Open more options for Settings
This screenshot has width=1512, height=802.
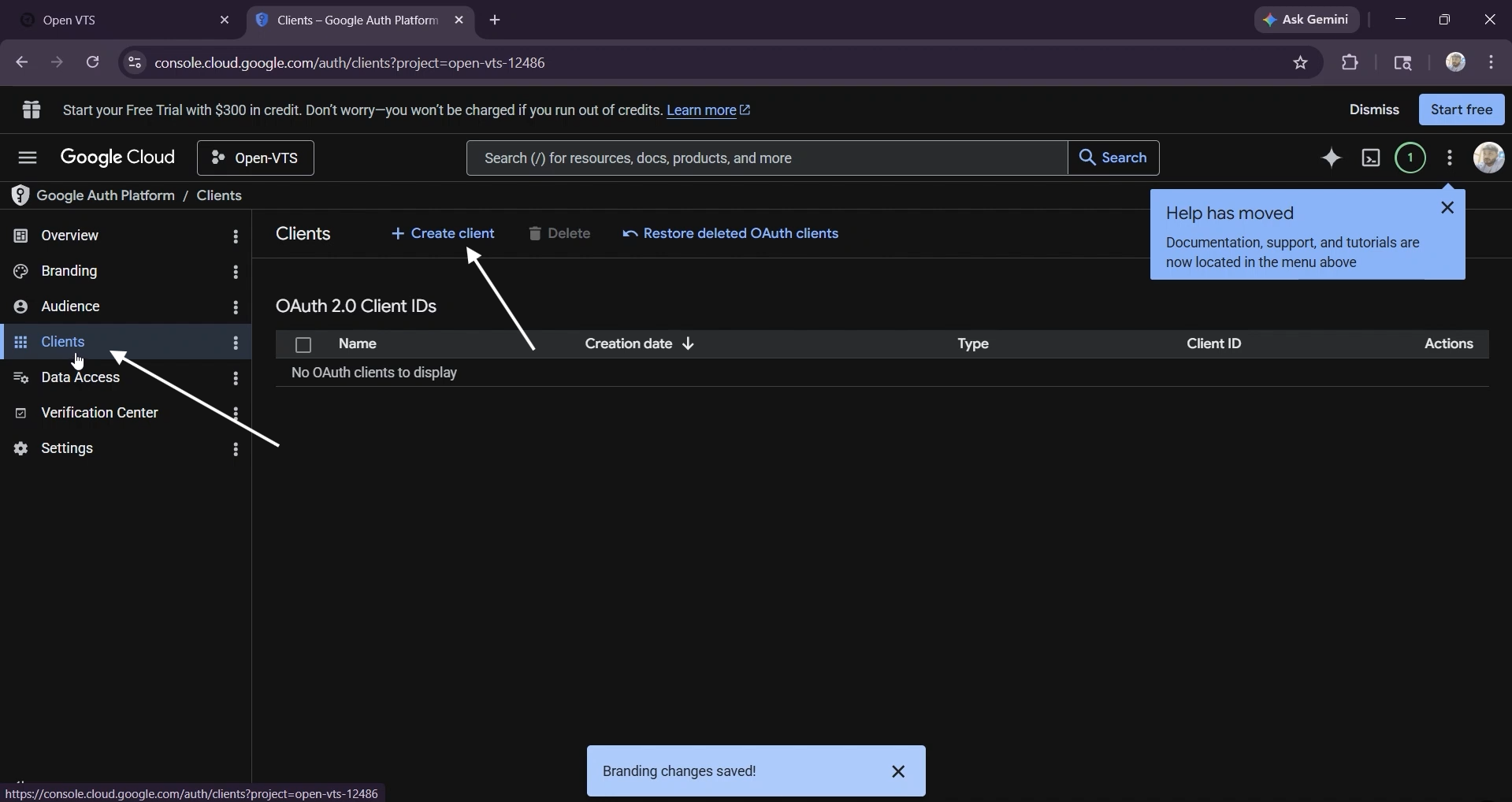[236, 449]
